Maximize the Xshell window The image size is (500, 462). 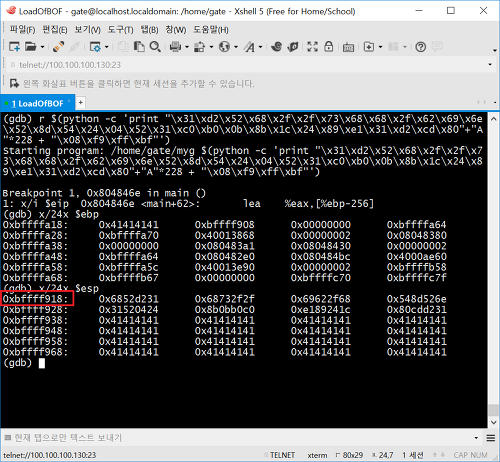pyautogui.click(x=451, y=11)
